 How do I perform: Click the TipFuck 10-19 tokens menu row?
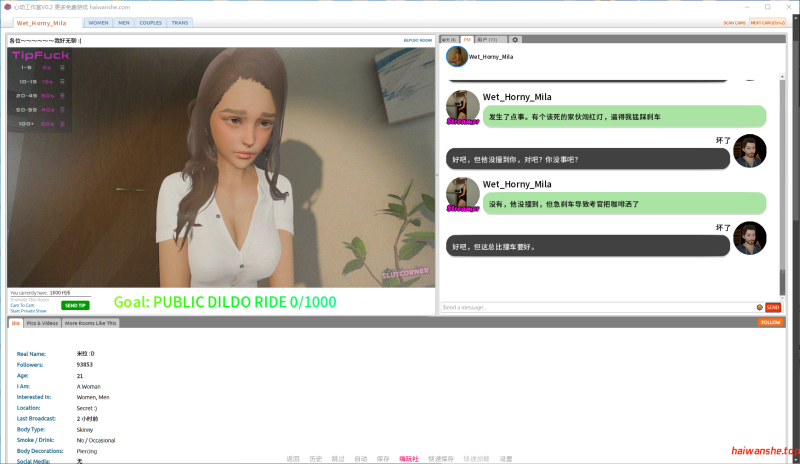(x=40, y=82)
